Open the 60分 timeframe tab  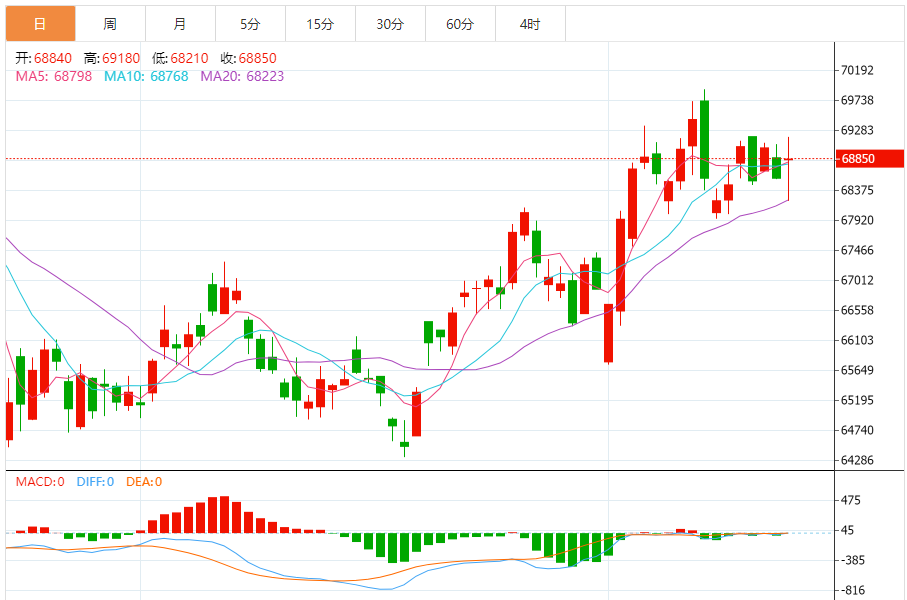(460, 24)
